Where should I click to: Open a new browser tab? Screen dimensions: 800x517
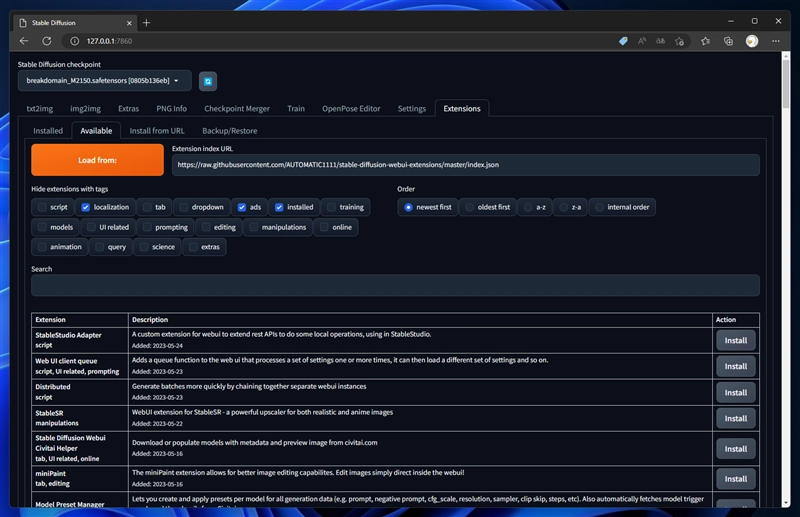(146, 22)
